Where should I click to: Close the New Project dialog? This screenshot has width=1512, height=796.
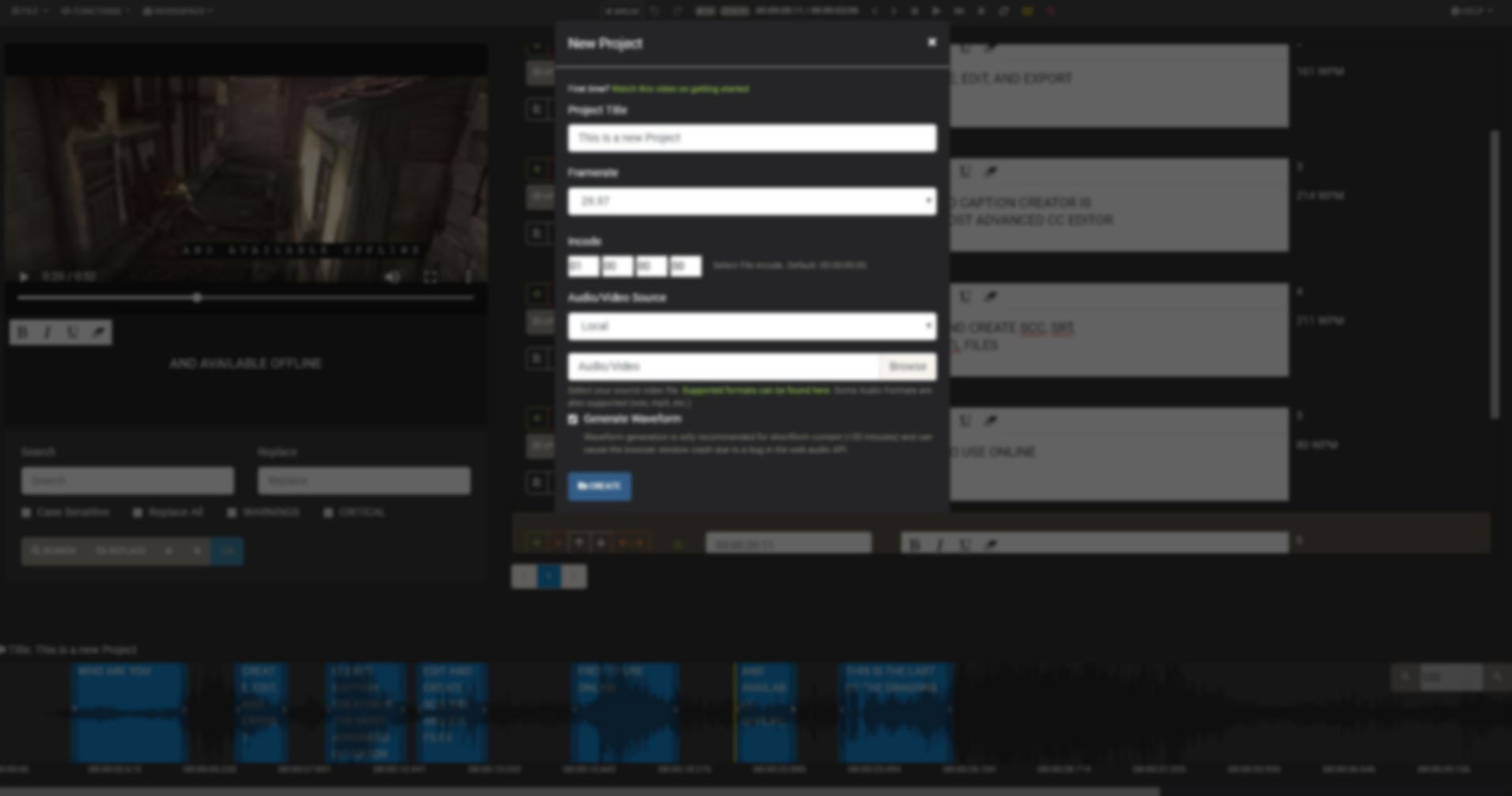pyautogui.click(x=932, y=42)
